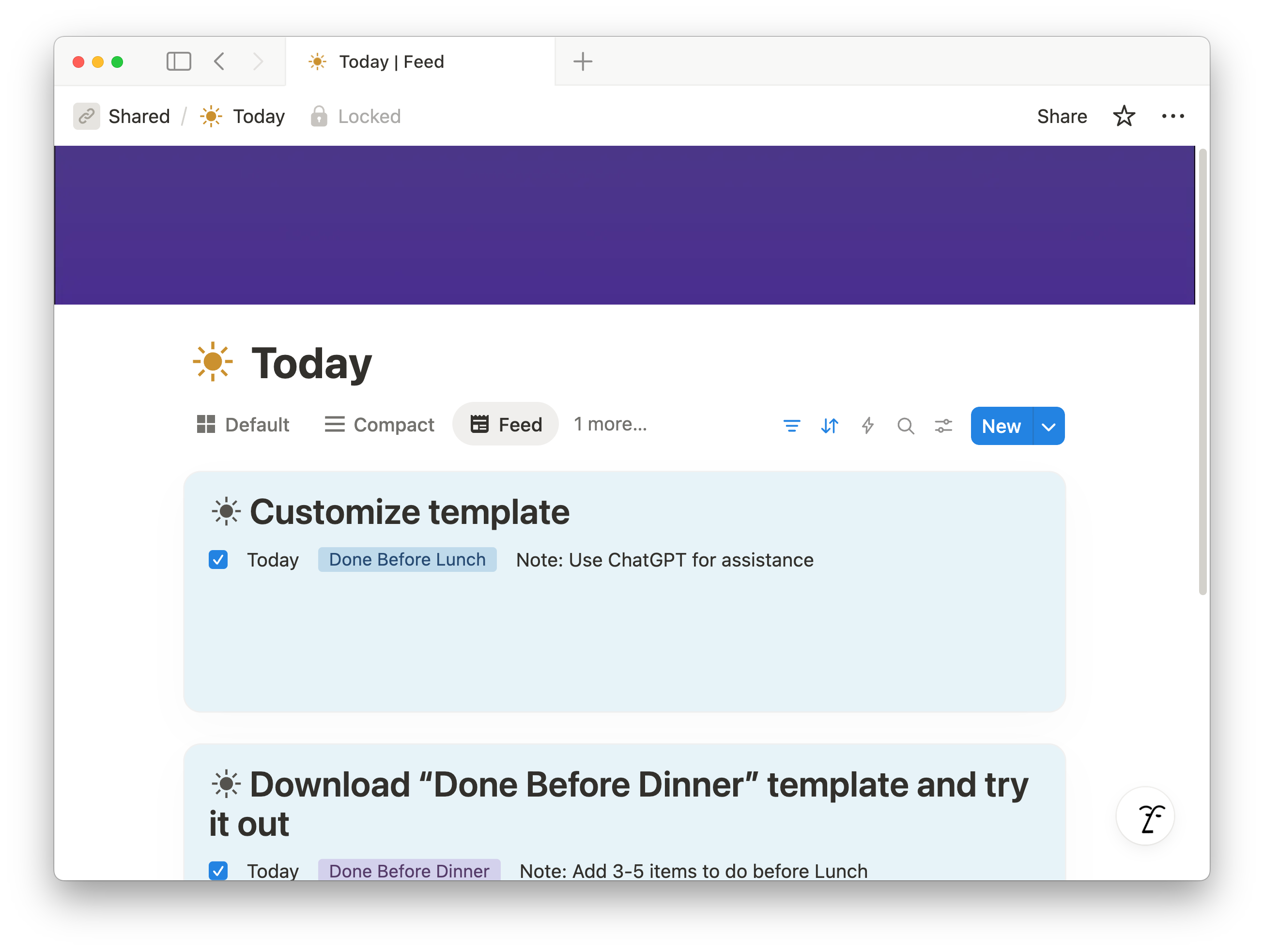The height and width of the screenshot is (952, 1264).
Task: Click the lightning bolt automations icon
Action: pos(867,426)
